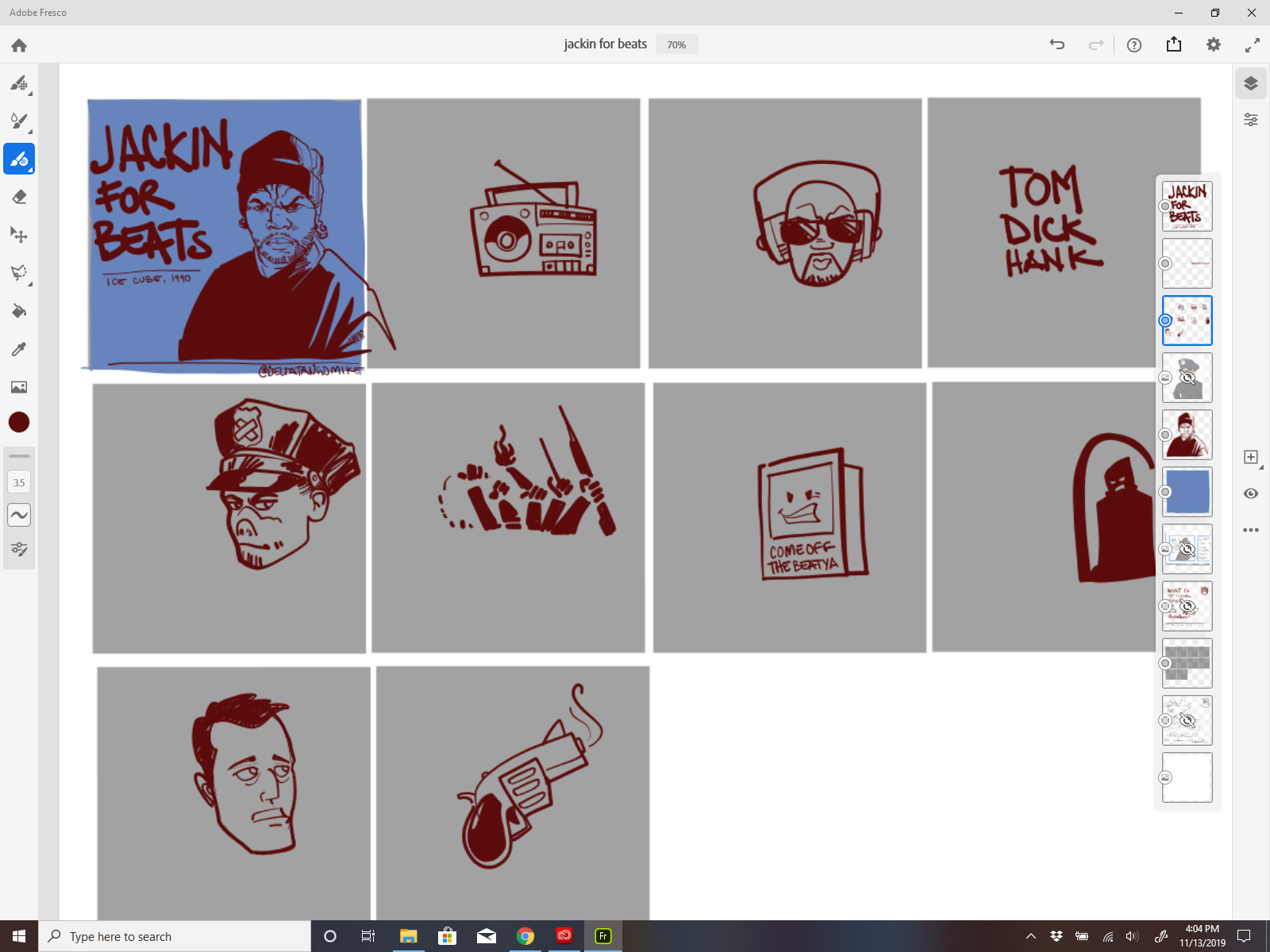Open File Explorer from the taskbar
This screenshot has width=1270, height=952.
click(408, 936)
